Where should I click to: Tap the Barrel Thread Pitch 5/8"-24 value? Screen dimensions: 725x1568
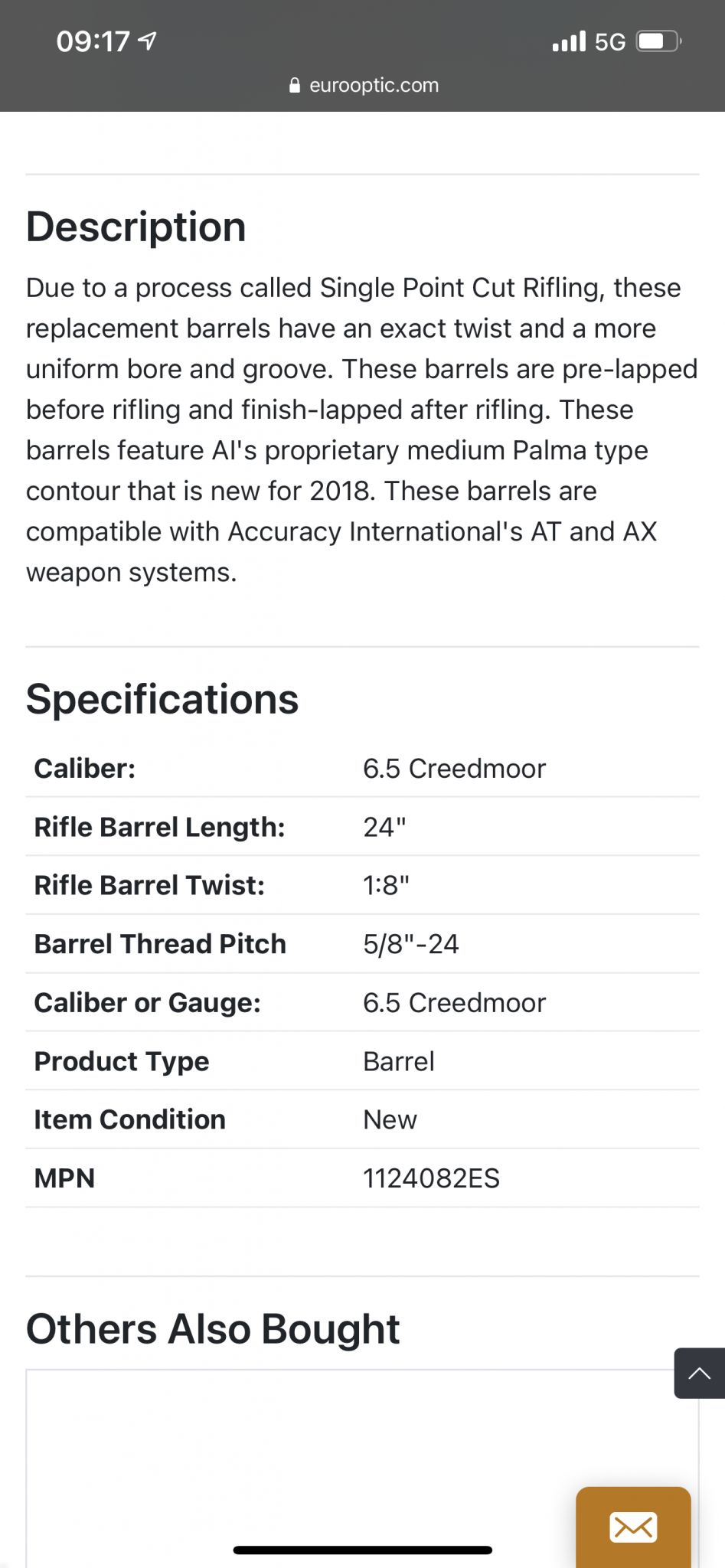(410, 944)
